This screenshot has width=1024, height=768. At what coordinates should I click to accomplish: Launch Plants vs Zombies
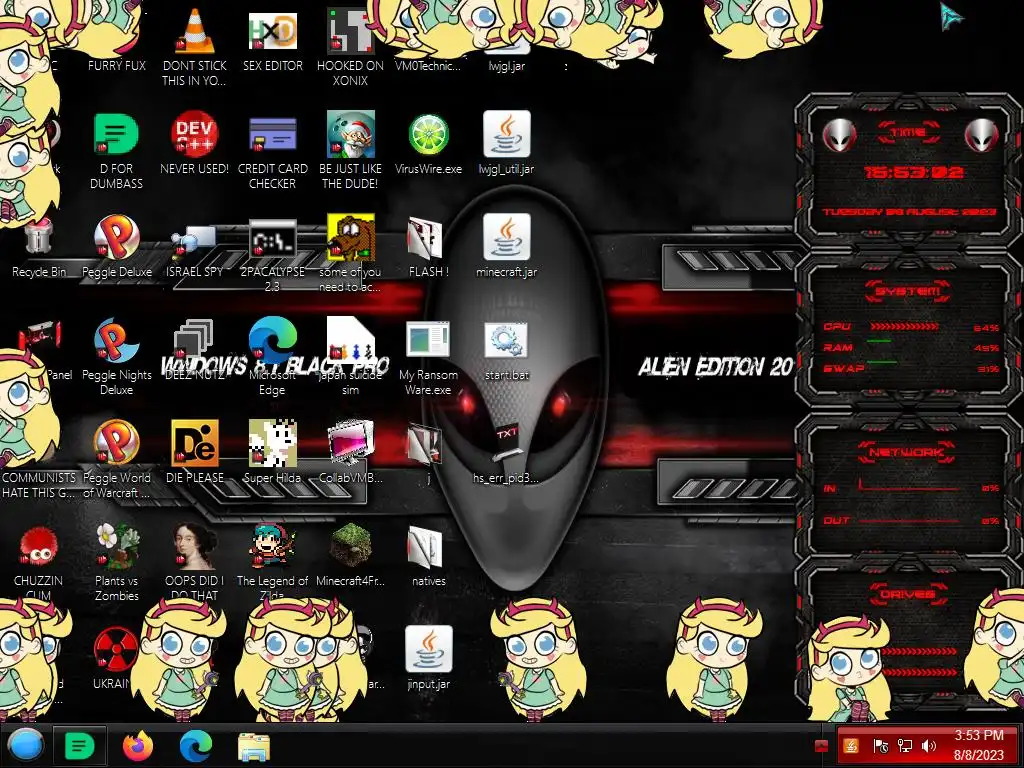tap(116, 547)
